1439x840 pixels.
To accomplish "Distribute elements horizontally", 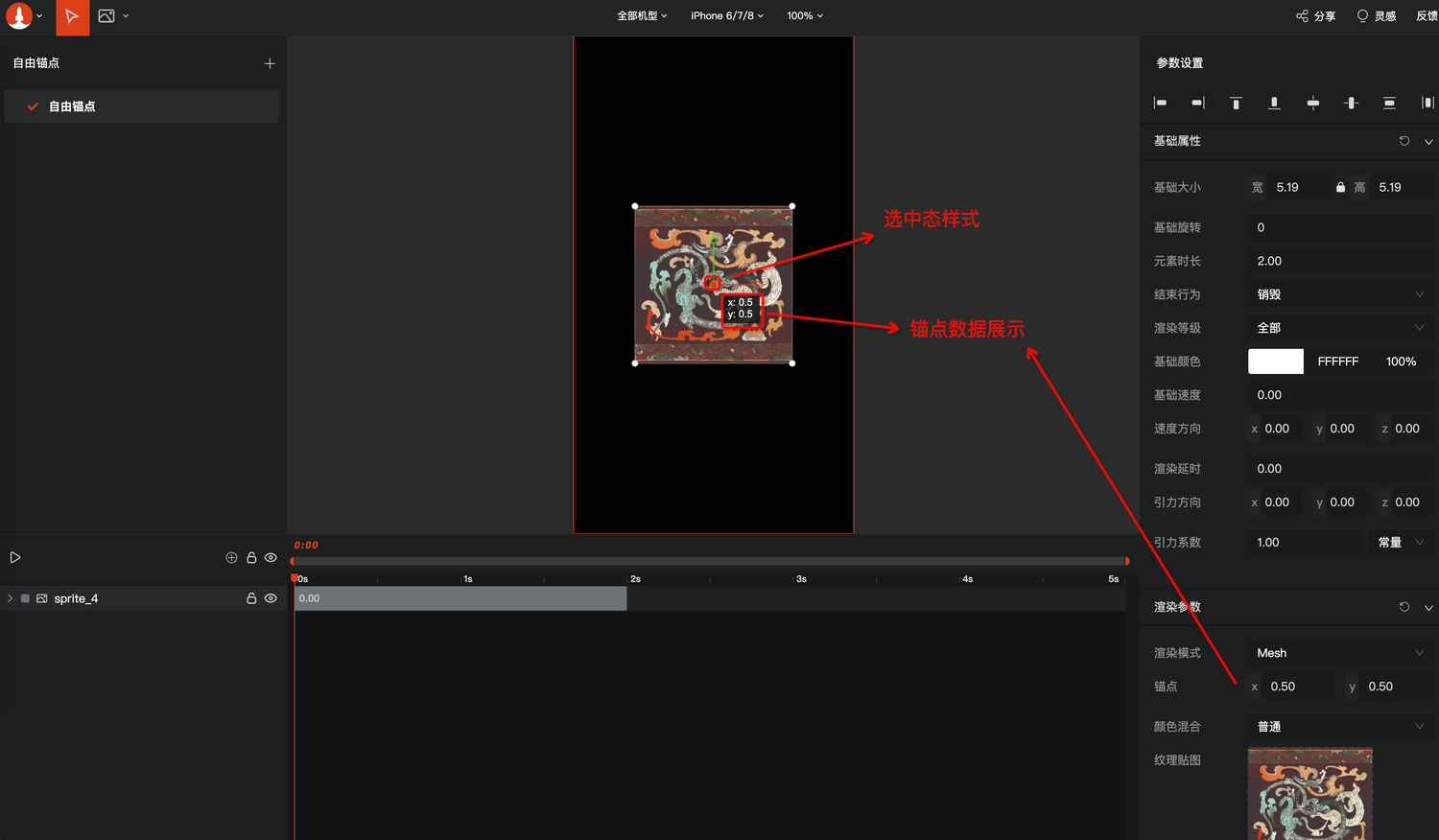I will click(x=1427, y=103).
